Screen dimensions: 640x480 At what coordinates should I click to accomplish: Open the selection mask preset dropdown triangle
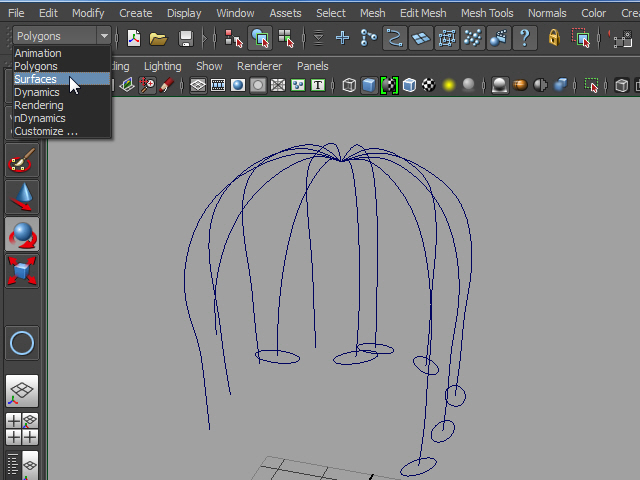coord(318,38)
